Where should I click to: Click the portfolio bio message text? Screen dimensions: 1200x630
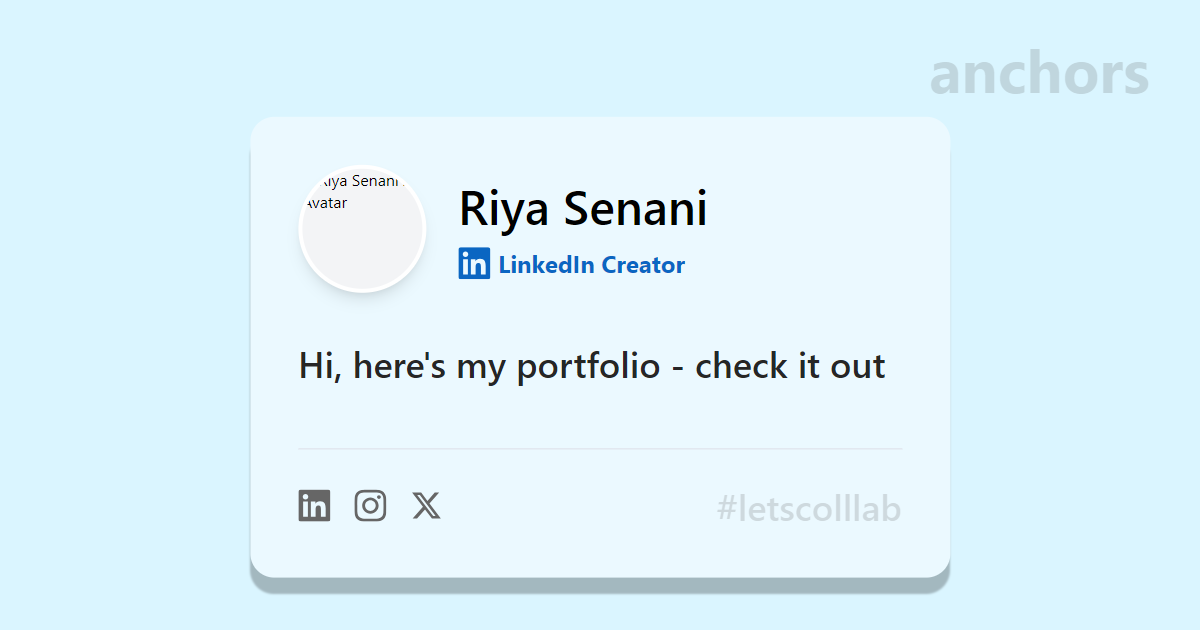[x=591, y=366]
